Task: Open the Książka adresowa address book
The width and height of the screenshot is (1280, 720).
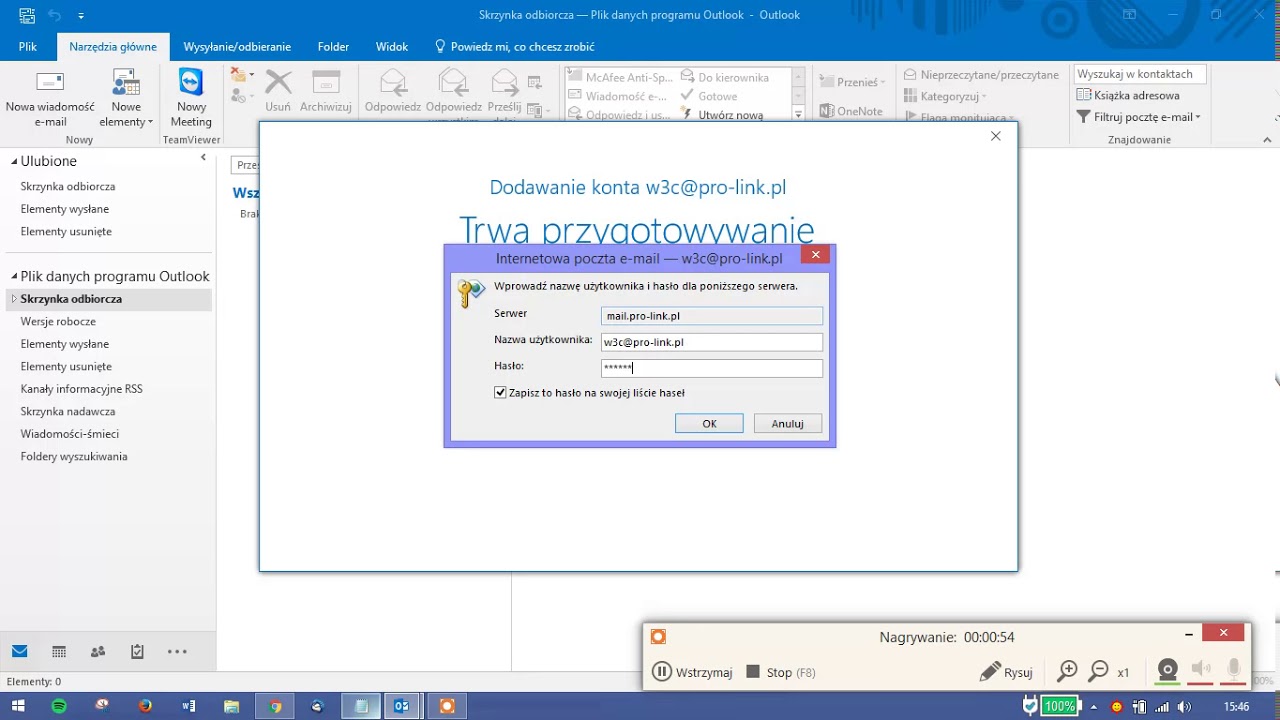Action: [1129, 96]
